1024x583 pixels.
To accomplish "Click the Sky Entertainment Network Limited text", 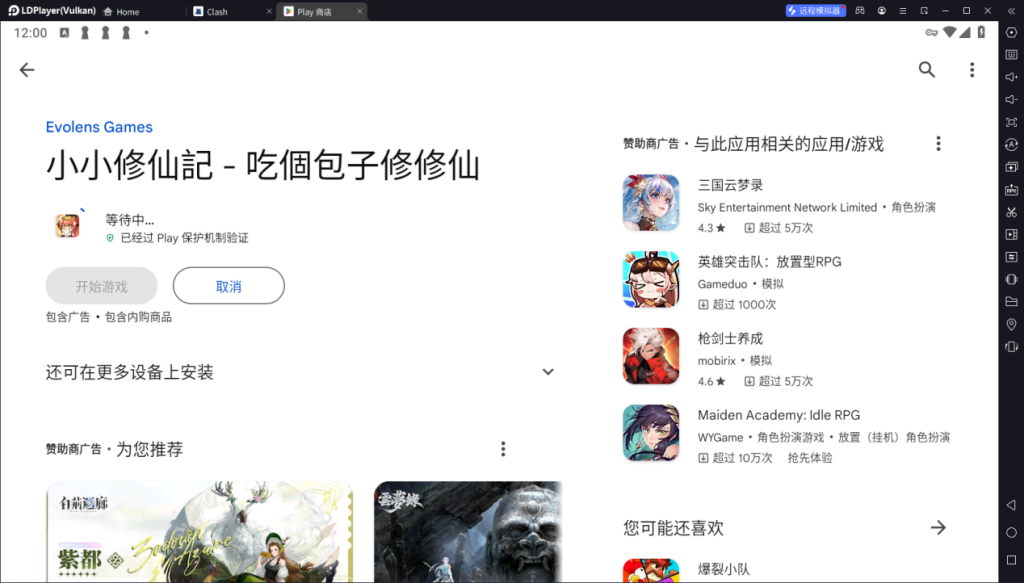I will click(787, 208).
